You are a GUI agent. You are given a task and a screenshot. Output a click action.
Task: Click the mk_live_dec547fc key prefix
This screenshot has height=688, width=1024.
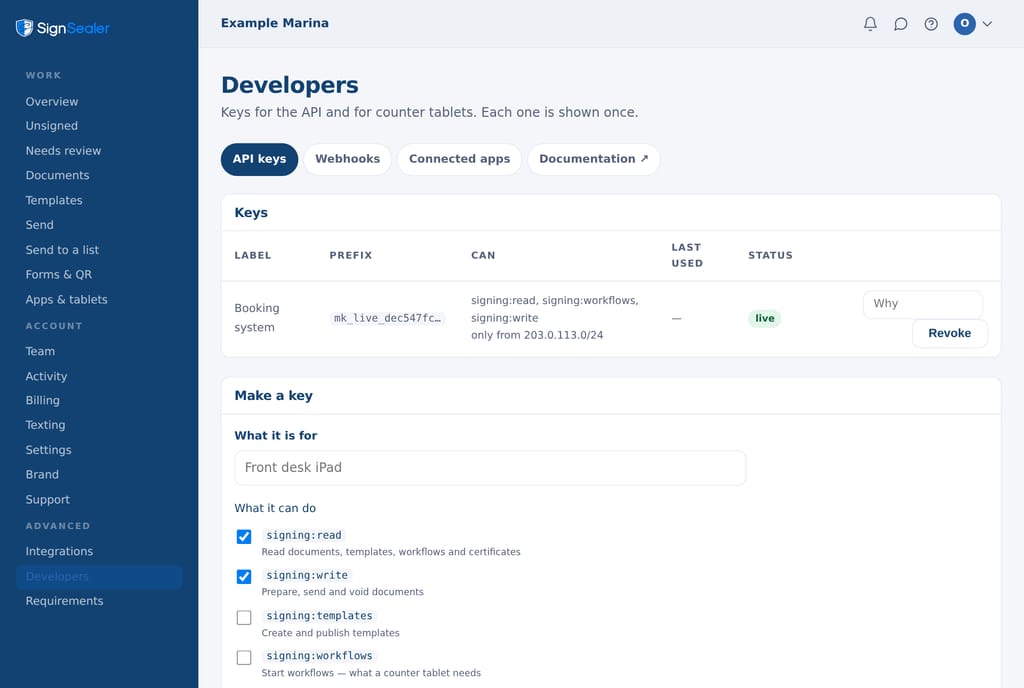[387, 319]
